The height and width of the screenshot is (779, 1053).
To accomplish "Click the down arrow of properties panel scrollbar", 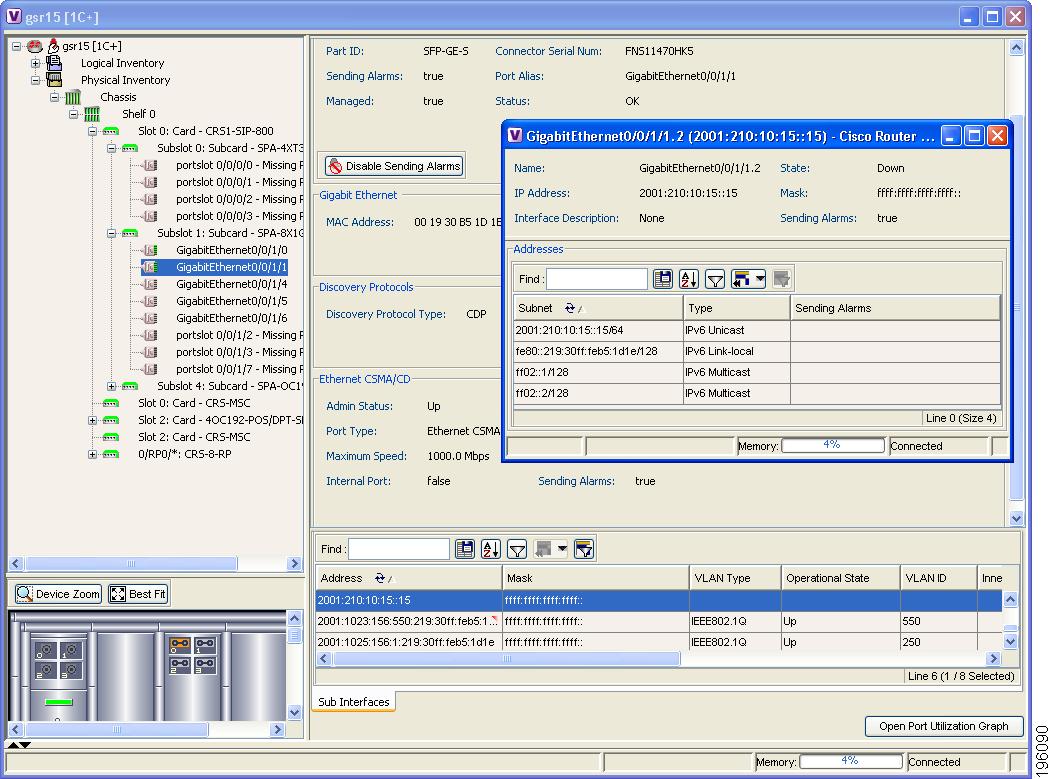I will [x=1016, y=518].
